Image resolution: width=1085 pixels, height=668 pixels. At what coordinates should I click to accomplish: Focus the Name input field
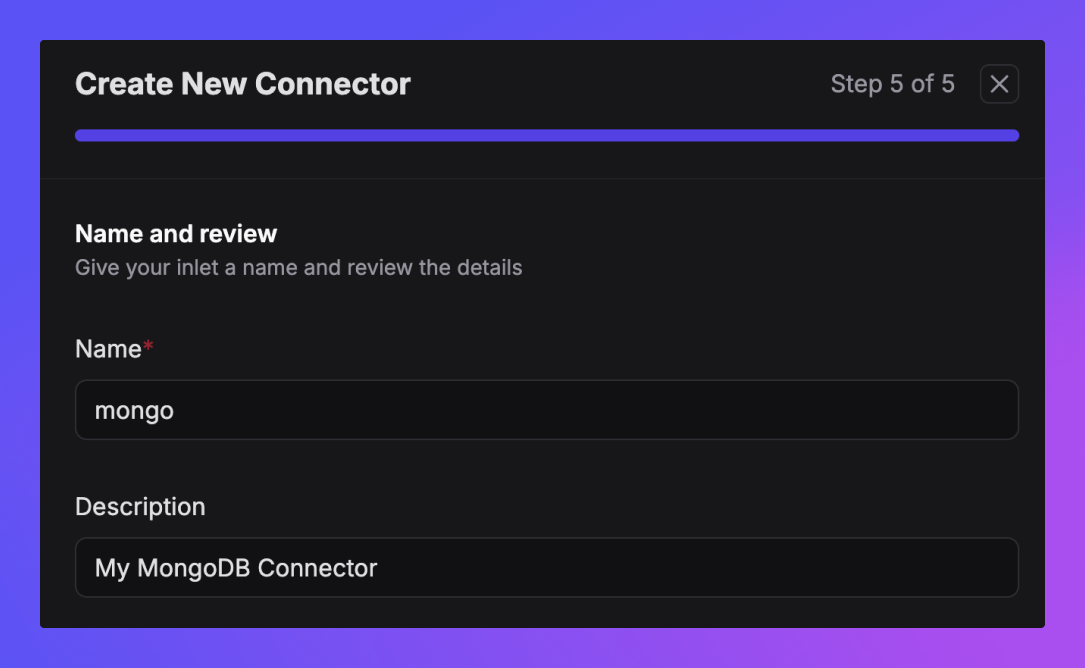547,410
